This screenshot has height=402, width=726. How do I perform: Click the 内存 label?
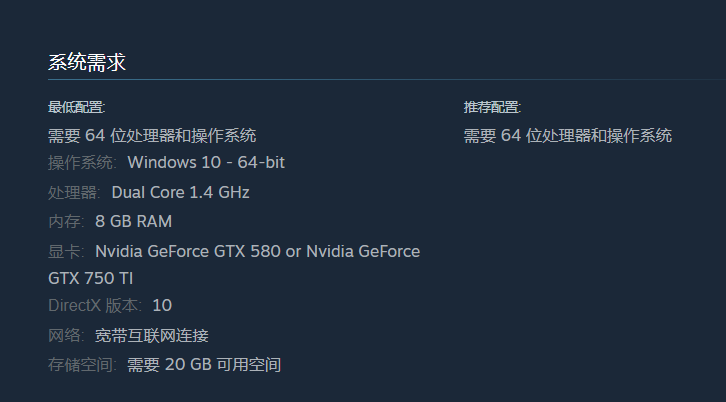[66, 222]
